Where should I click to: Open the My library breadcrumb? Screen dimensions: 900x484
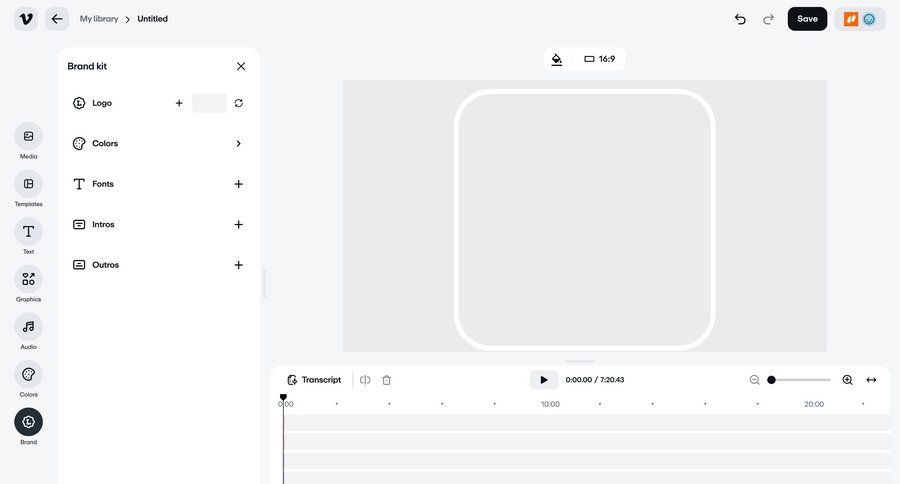[x=99, y=19]
